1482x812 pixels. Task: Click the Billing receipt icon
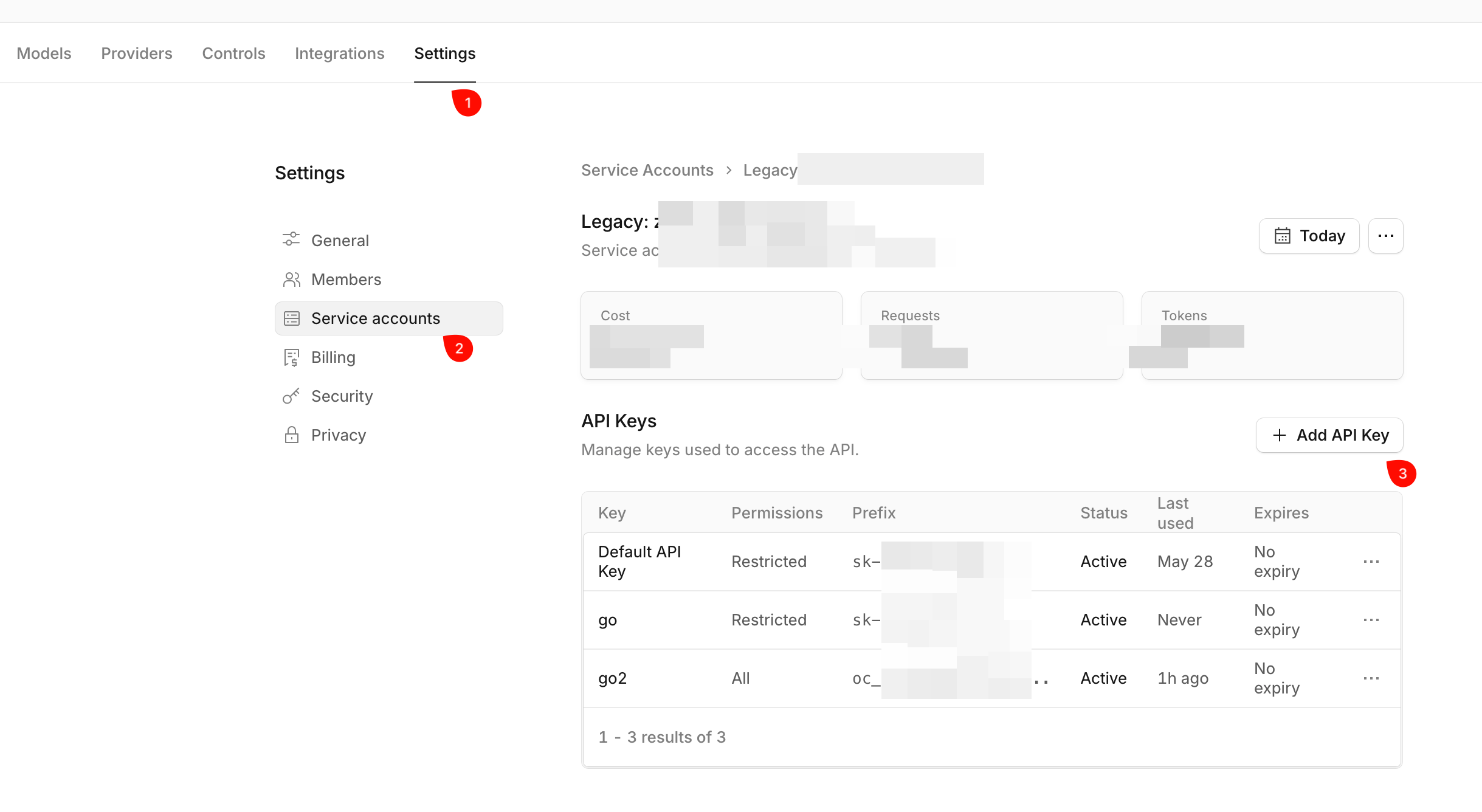[x=292, y=357]
